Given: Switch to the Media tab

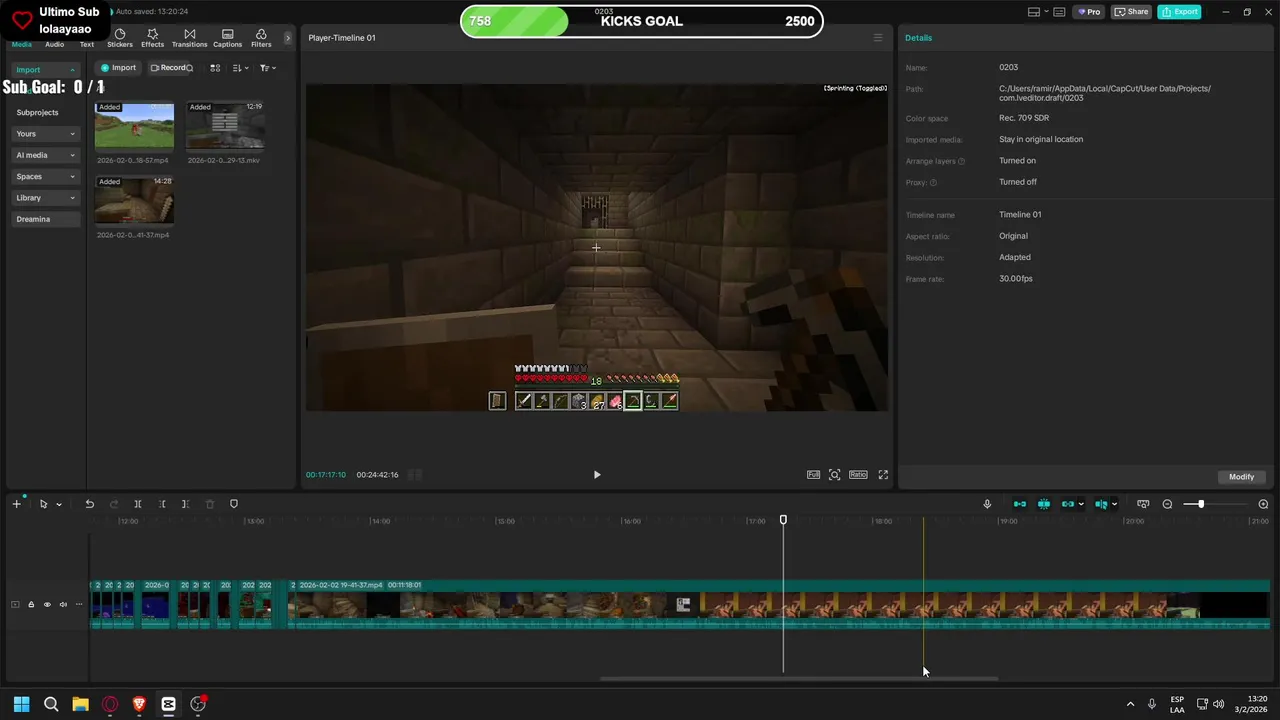Looking at the screenshot, I should (22, 44).
